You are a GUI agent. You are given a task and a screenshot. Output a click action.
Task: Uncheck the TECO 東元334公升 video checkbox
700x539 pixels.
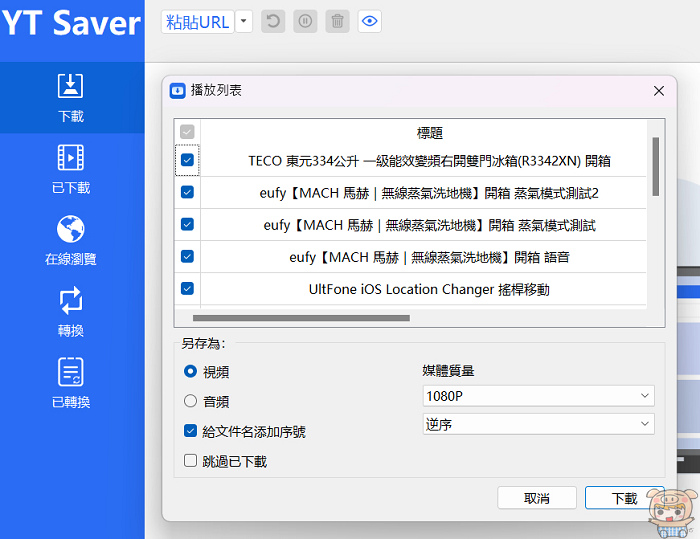[x=187, y=160]
